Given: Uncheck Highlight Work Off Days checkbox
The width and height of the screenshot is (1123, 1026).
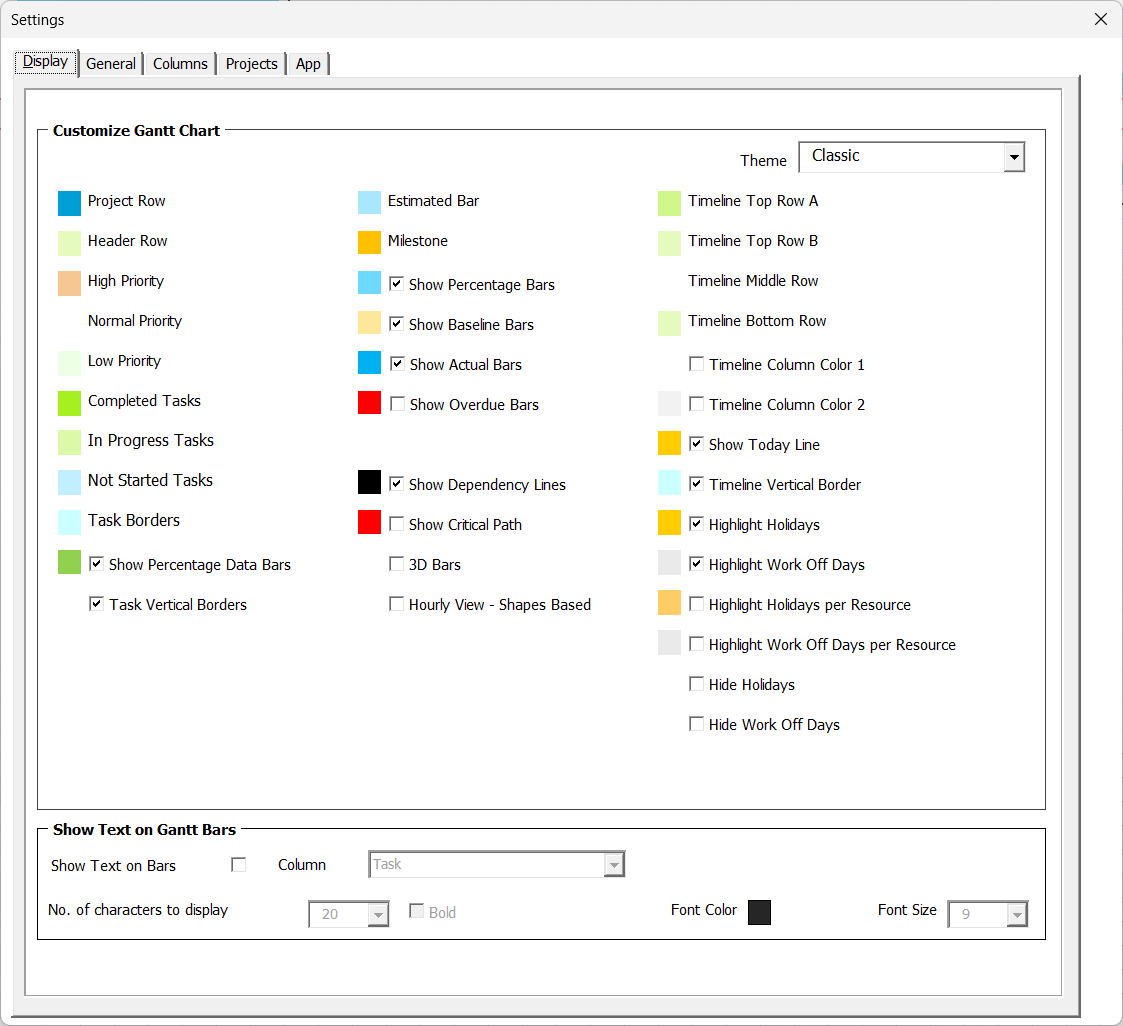Looking at the screenshot, I should point(696,563).
